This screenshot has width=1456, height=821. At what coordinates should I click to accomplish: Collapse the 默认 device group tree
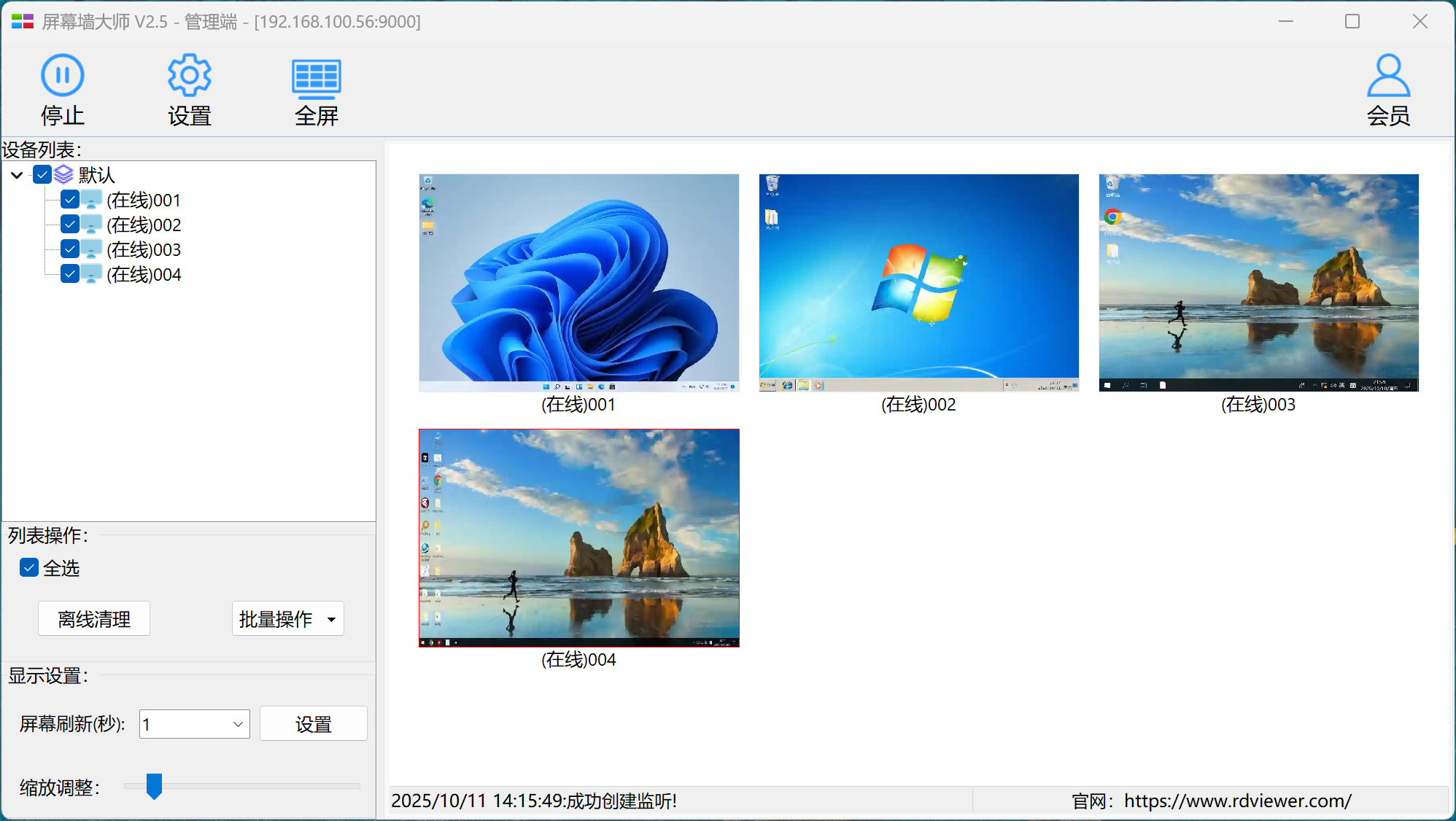[x=17, y=175]
